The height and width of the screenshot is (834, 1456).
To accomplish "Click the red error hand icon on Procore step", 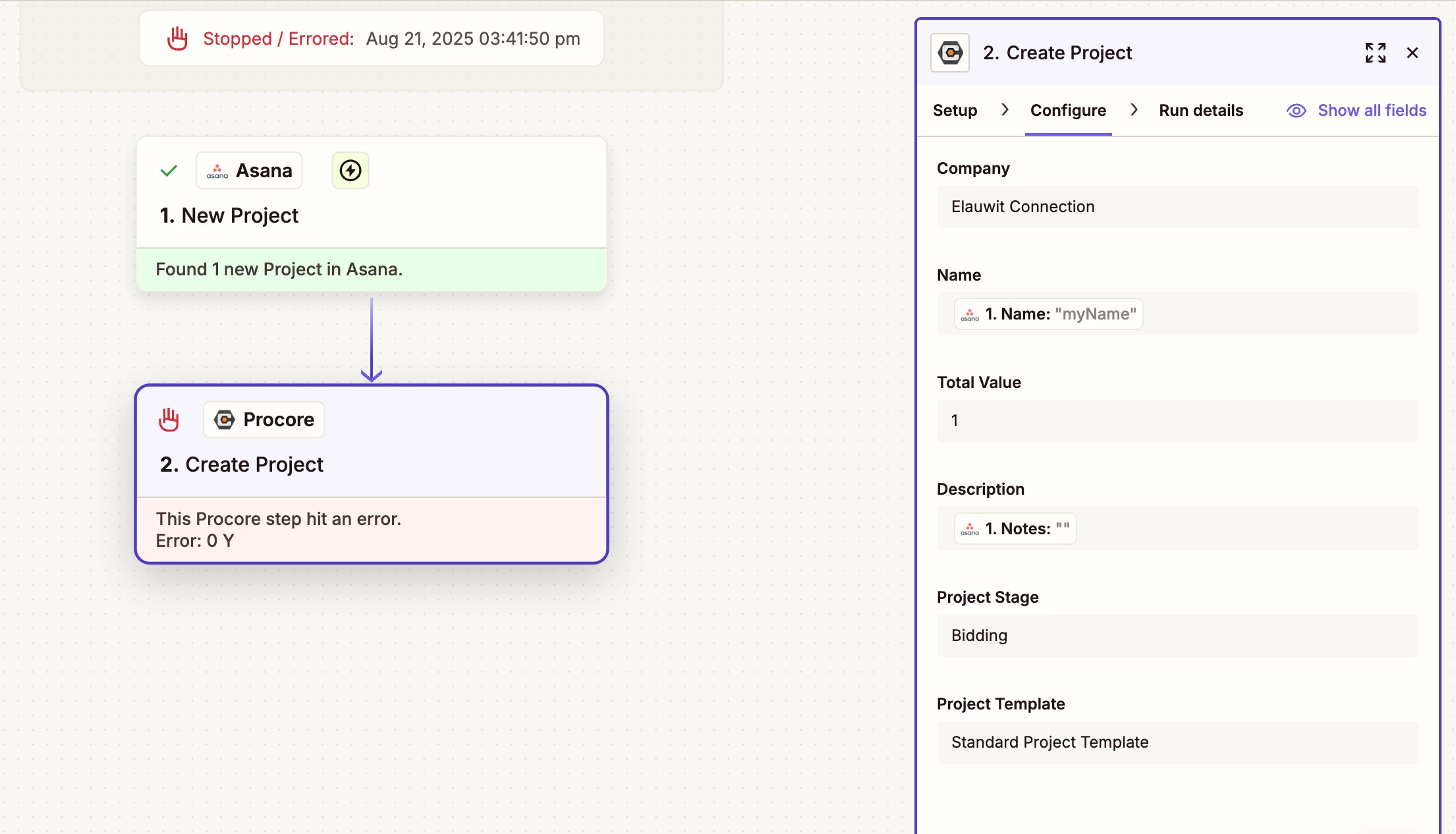I will (169, 420).
